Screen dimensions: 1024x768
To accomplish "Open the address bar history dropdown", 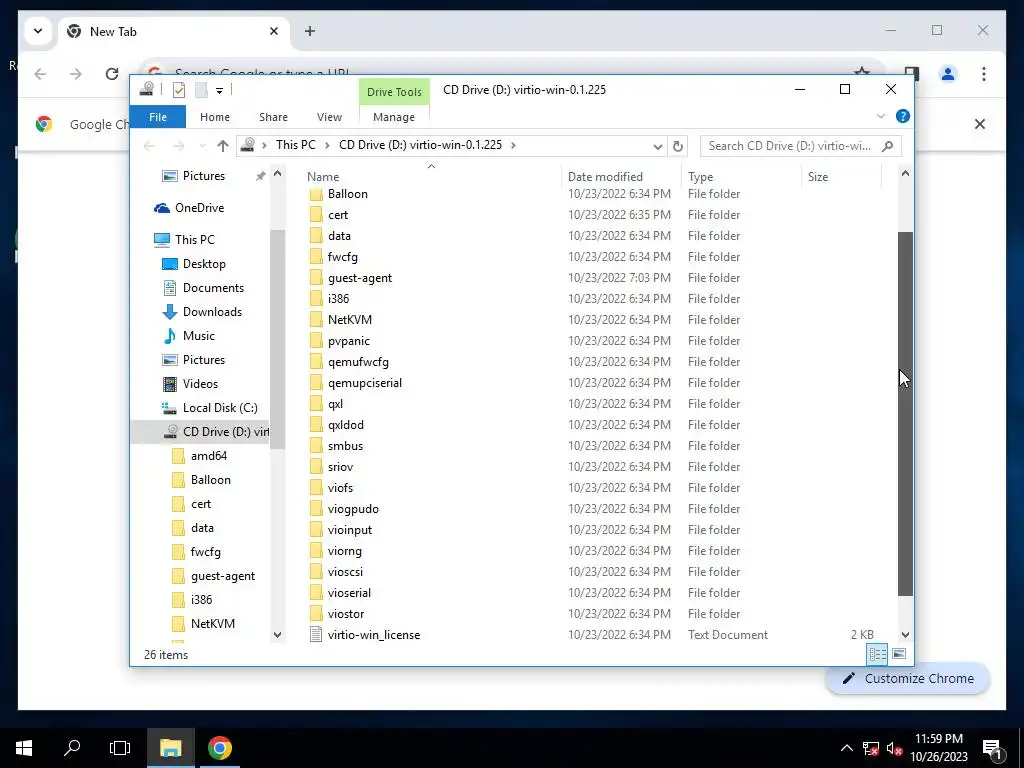I will [x=658, y=146].
